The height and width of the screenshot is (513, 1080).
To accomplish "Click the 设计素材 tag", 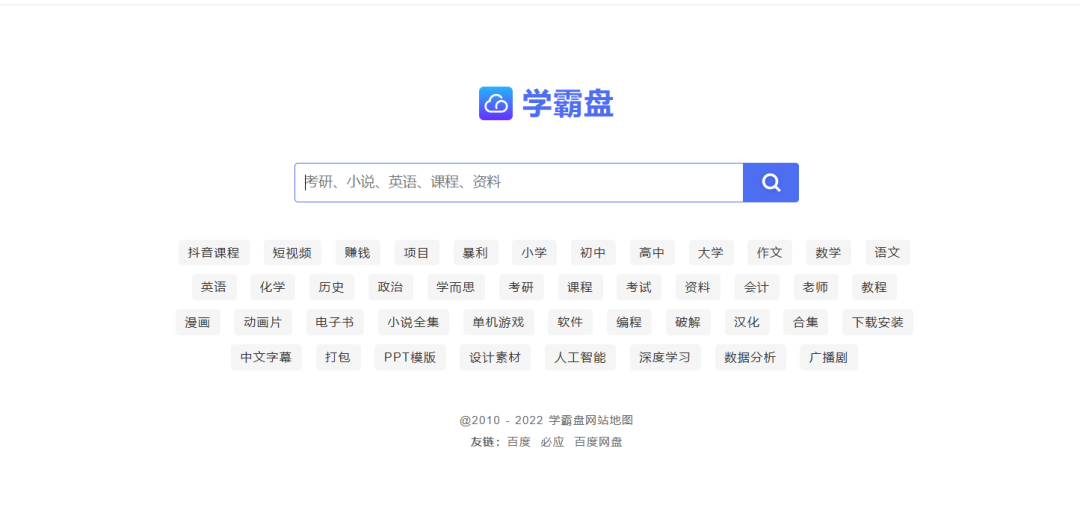I will (495, 357).
